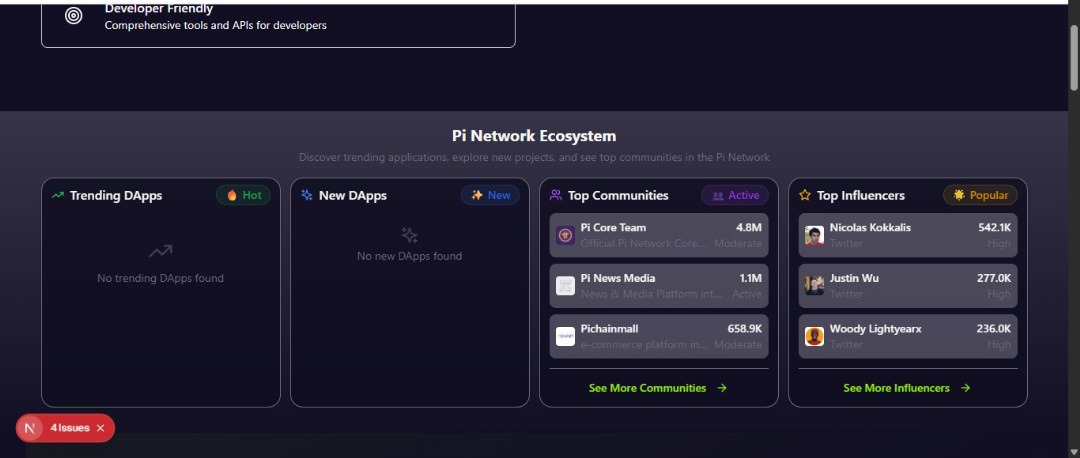Click the Trending DApps arrow icon in header

tap(58, 196)
